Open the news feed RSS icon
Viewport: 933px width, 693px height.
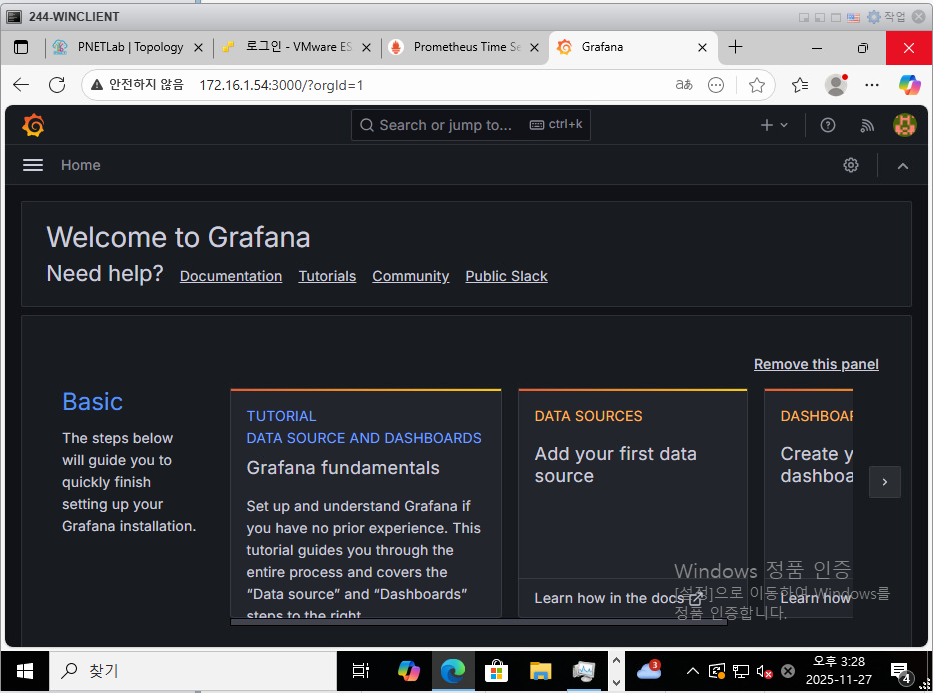pos(867,125)
